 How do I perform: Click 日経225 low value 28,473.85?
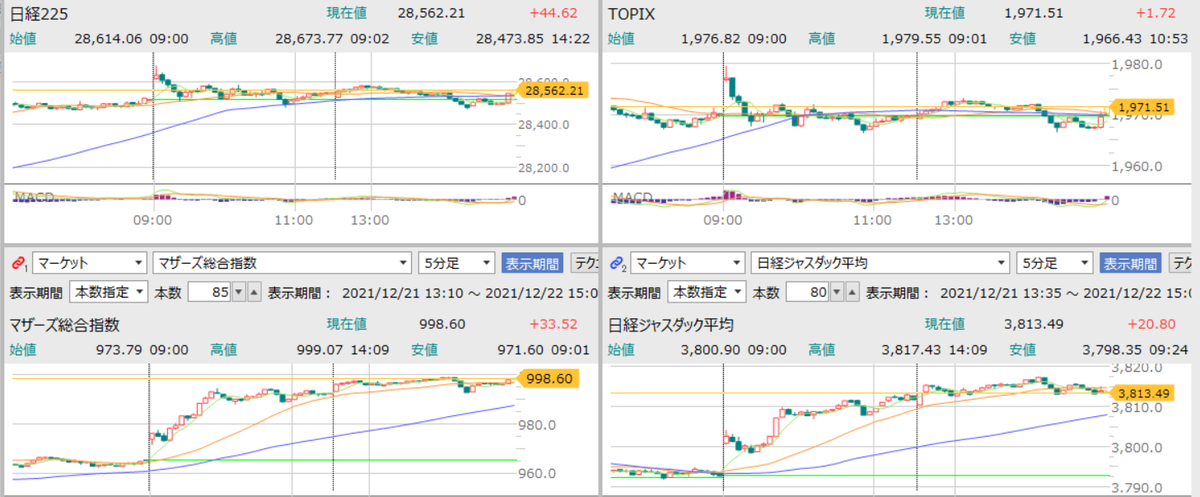click(509, 39)
